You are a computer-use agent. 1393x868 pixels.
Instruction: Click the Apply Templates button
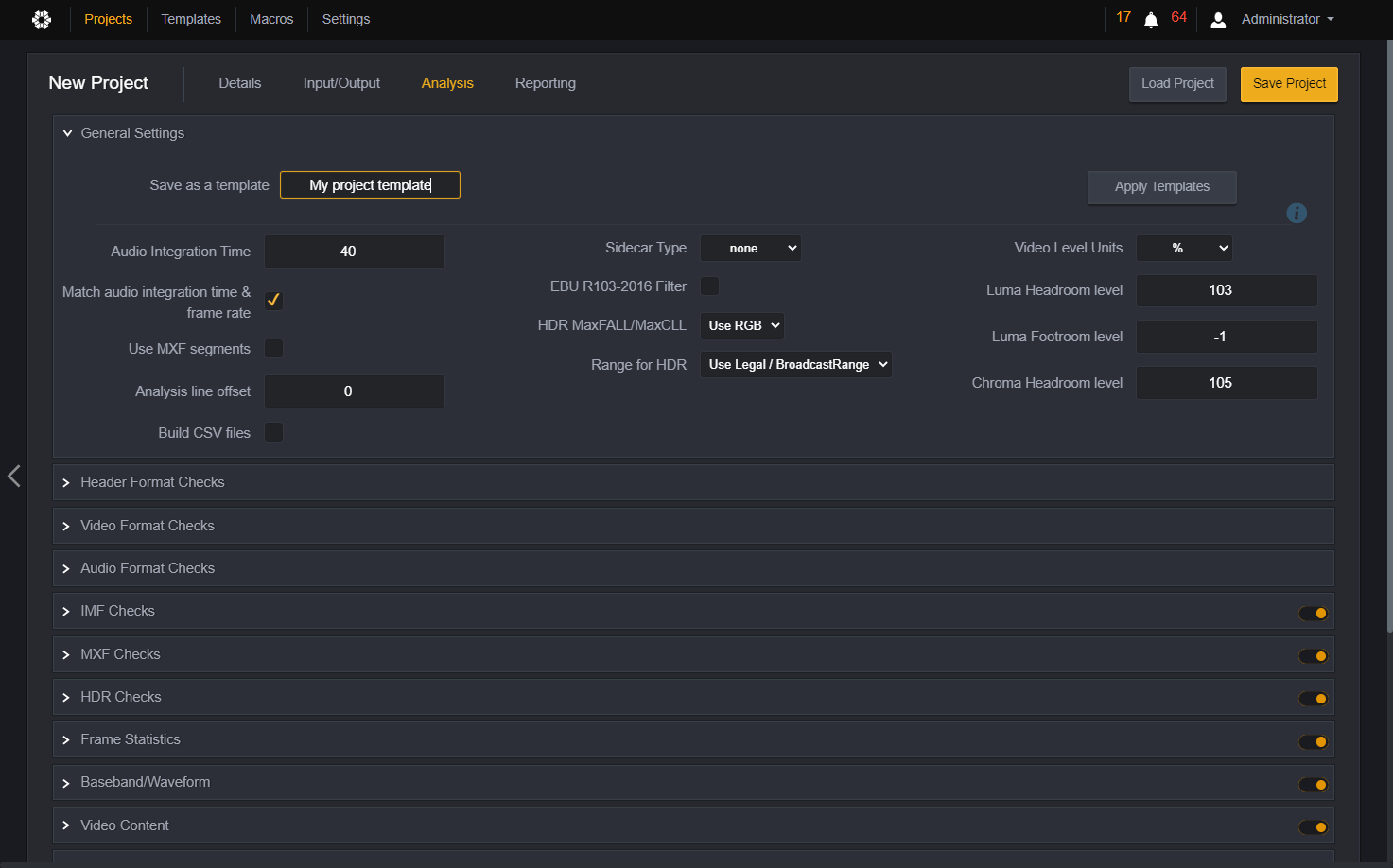(1162, 187)
